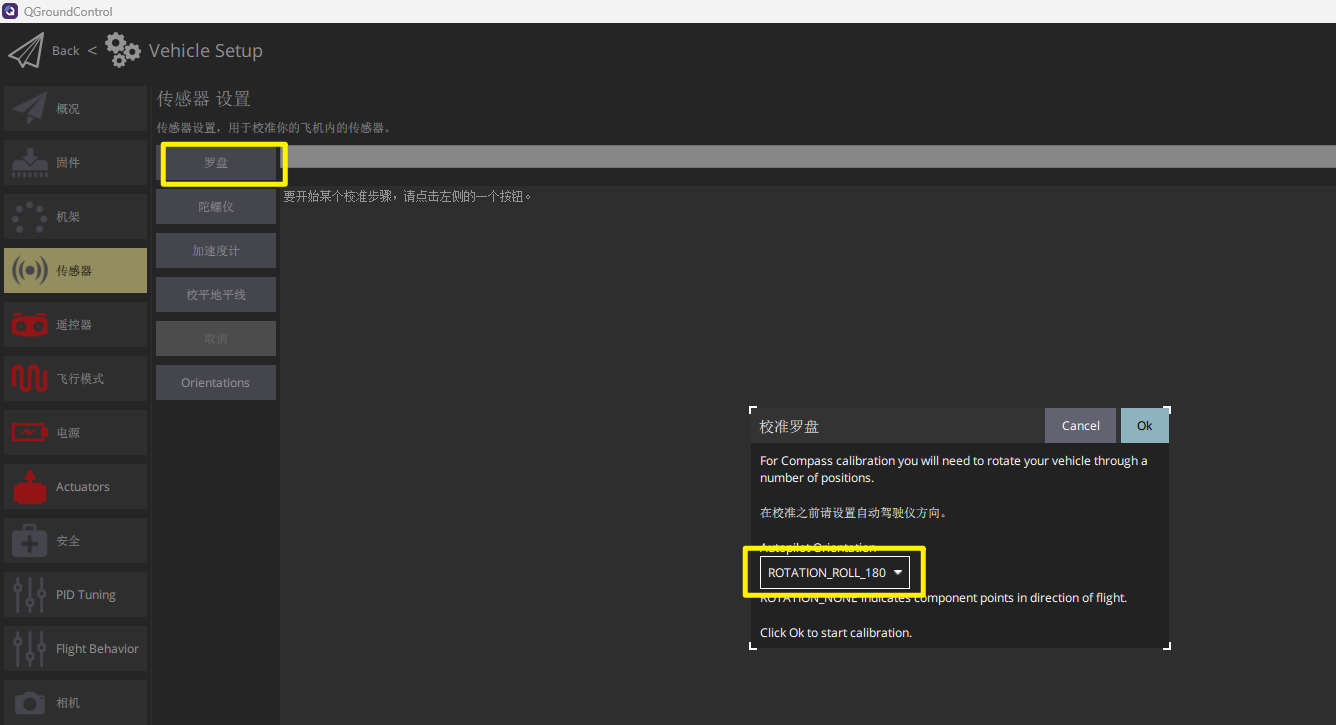Click the Vehicle Setup gears icon
This screenshot has width=1336, height=725.
(x=123, y=51)
